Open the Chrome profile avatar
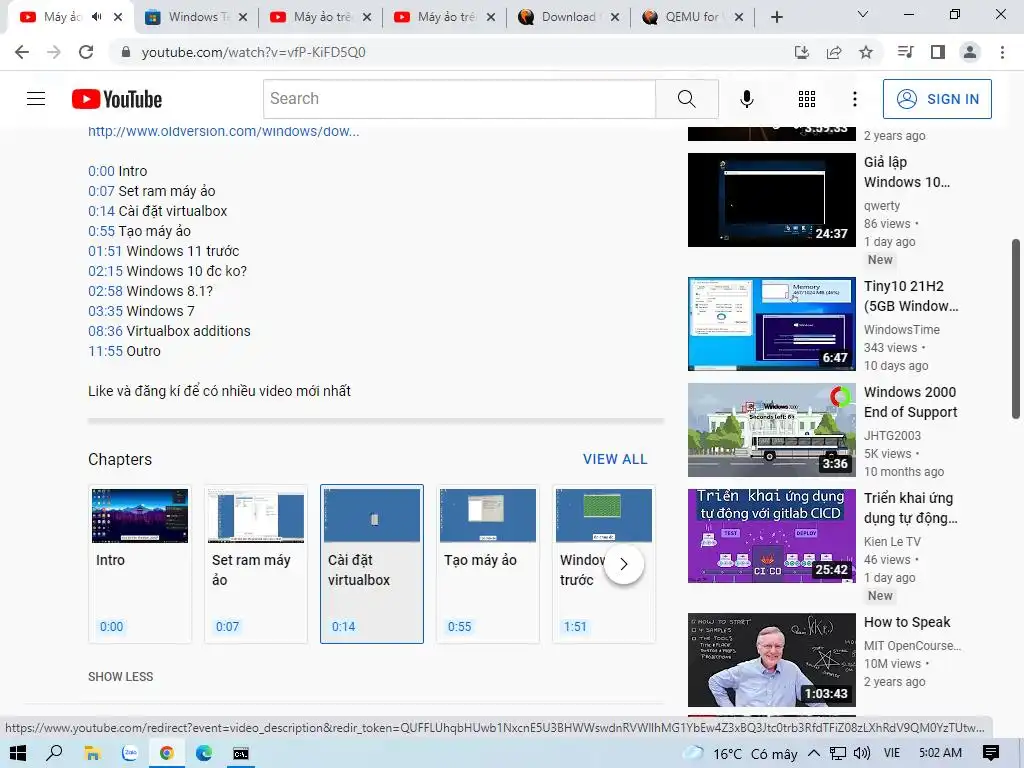 970,52
